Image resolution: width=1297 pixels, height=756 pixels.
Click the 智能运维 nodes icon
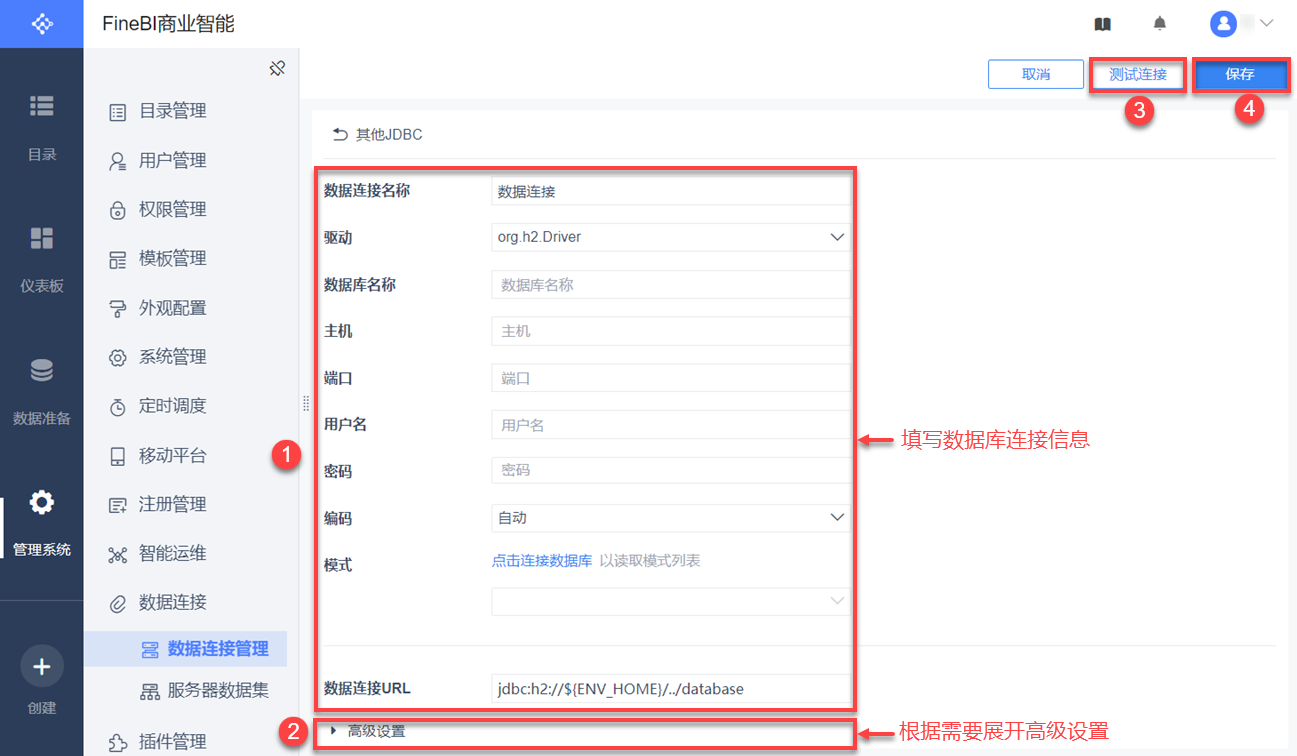pos(118,554)
